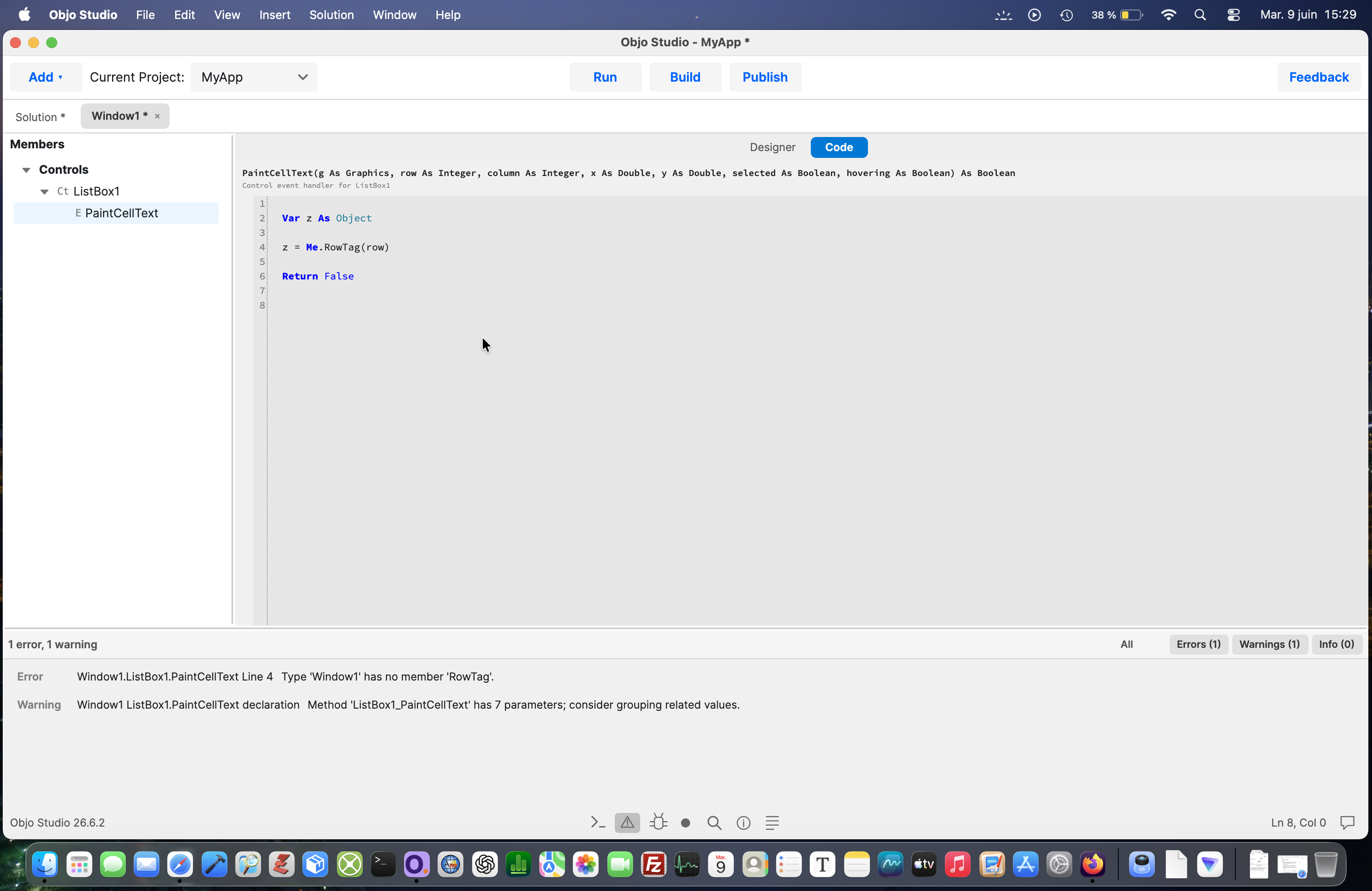Screen dimensions: 1372x891
Task: Switch to the Solution tab
Action: point(40,117)
